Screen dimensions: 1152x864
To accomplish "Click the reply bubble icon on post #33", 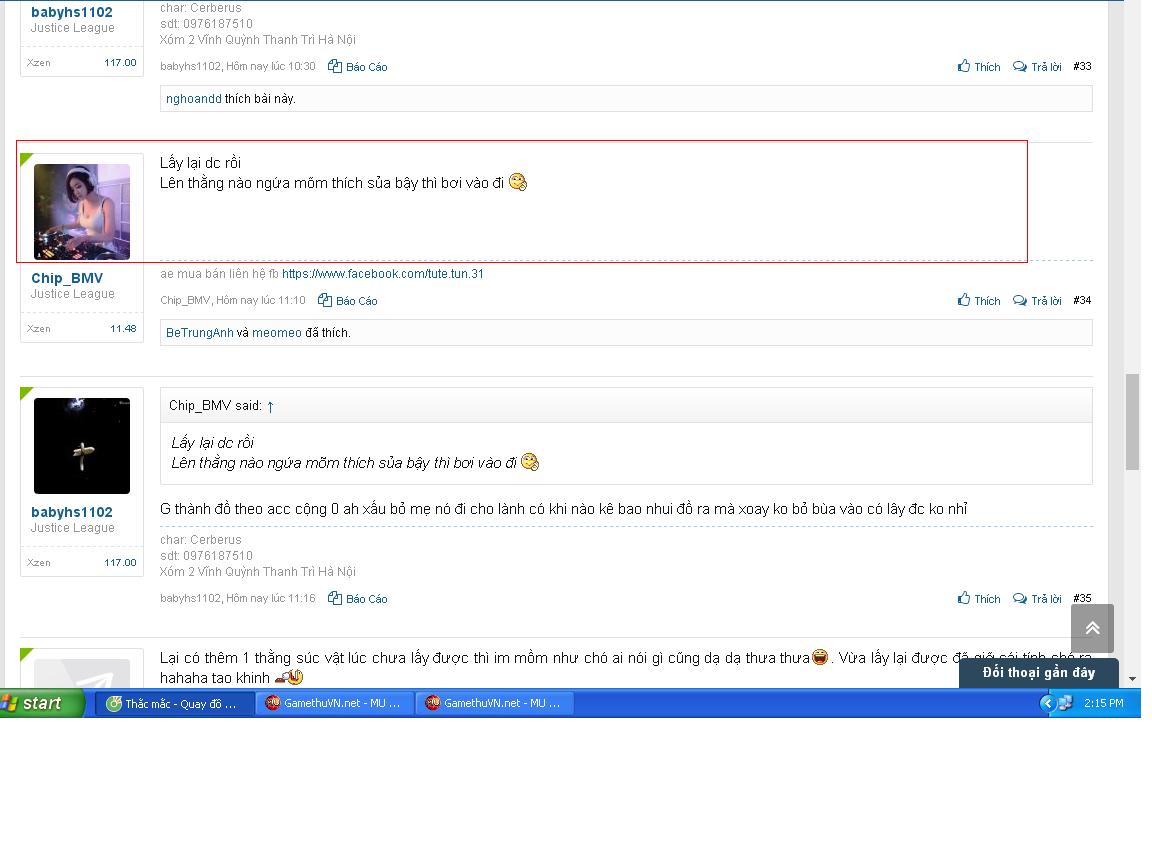I will tap(1020, 66).
